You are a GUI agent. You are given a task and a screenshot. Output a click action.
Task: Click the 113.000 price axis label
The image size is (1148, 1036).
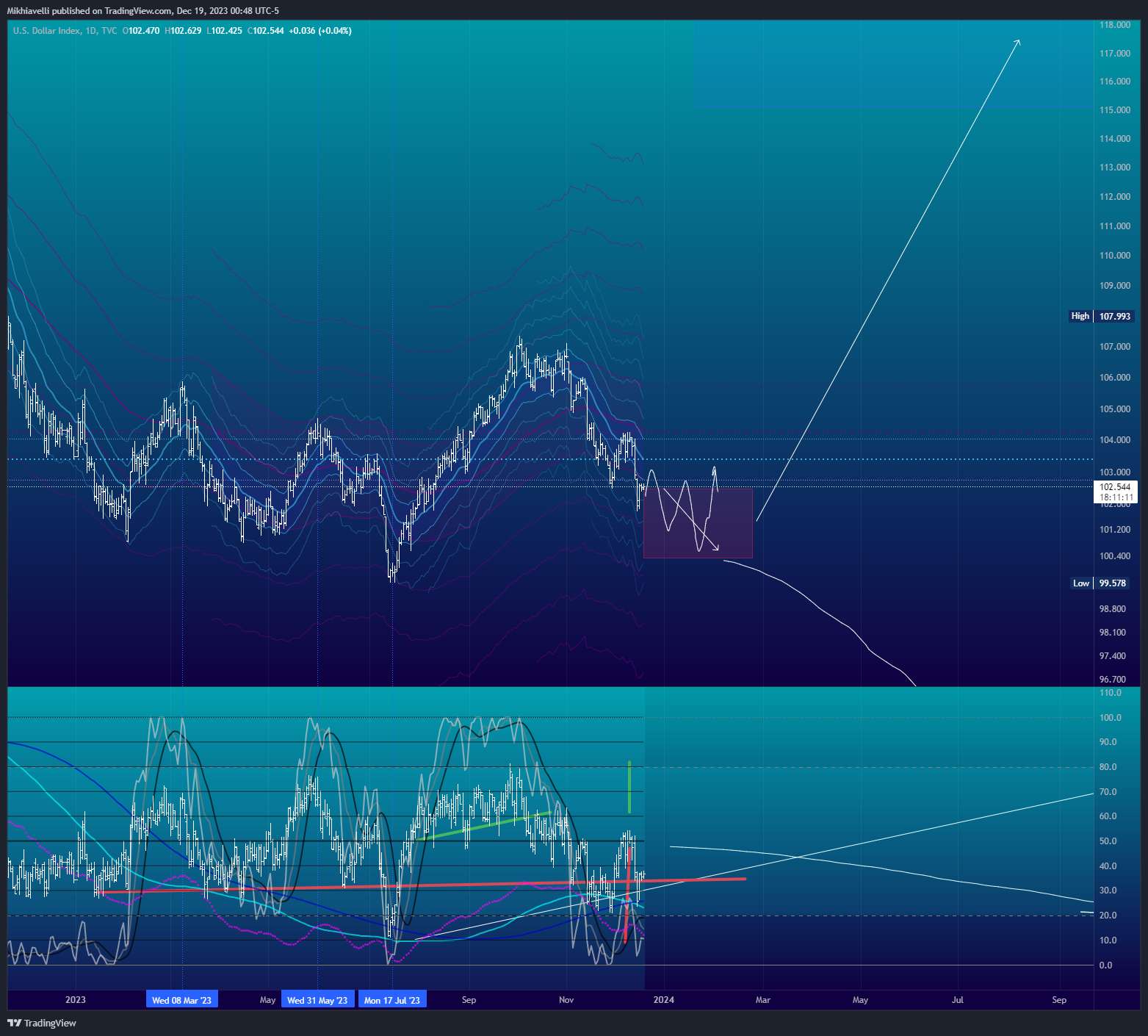1115,168
